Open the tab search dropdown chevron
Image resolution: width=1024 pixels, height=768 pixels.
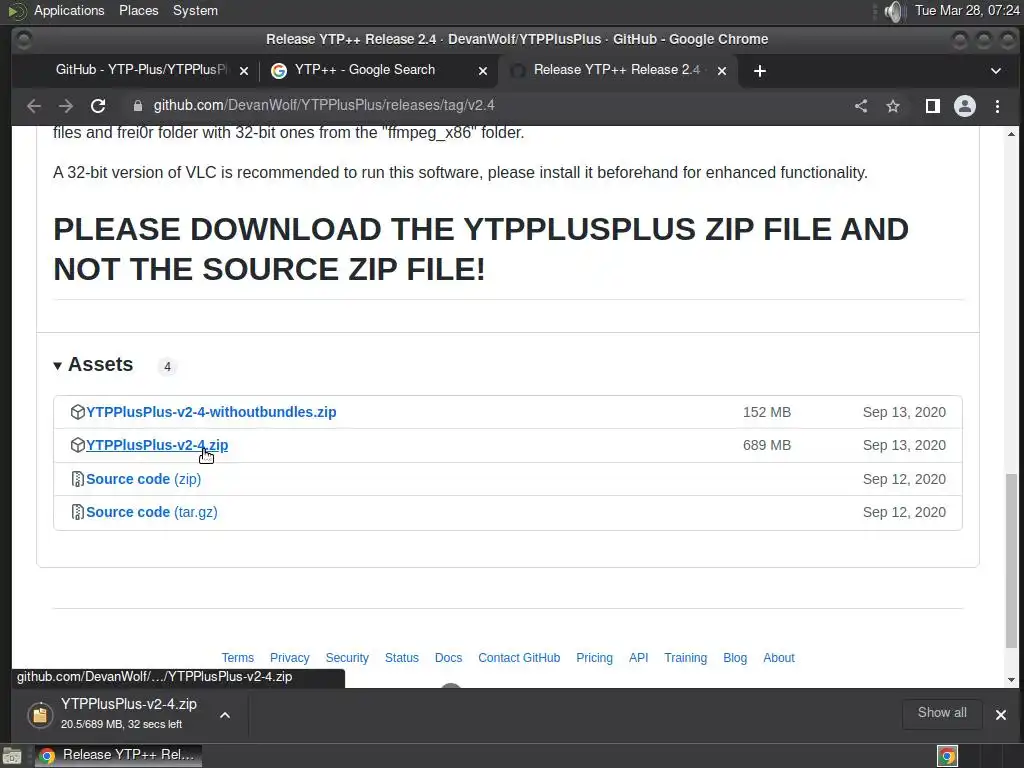point(996,71)
